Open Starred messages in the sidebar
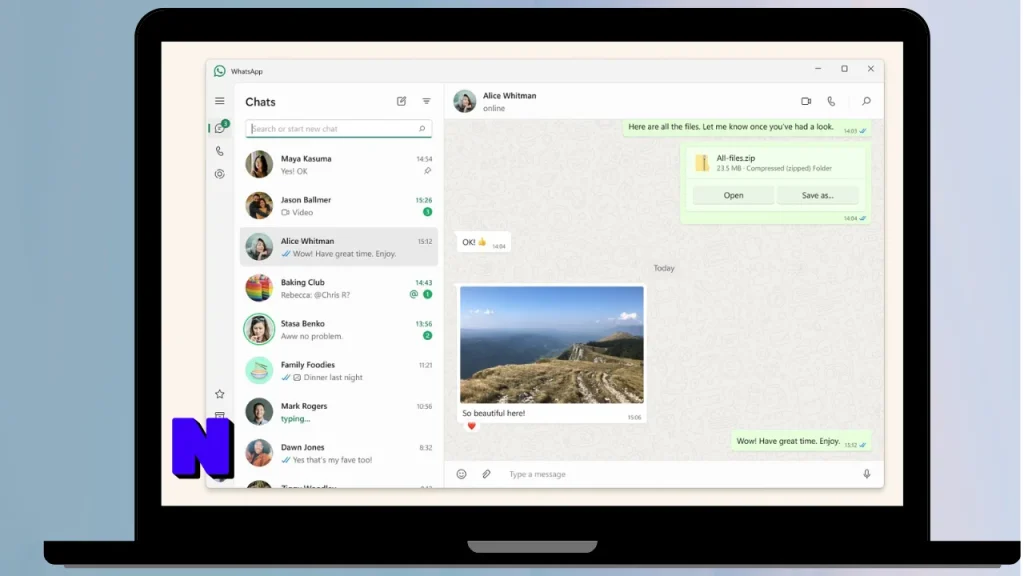 [x=219, y=394]
